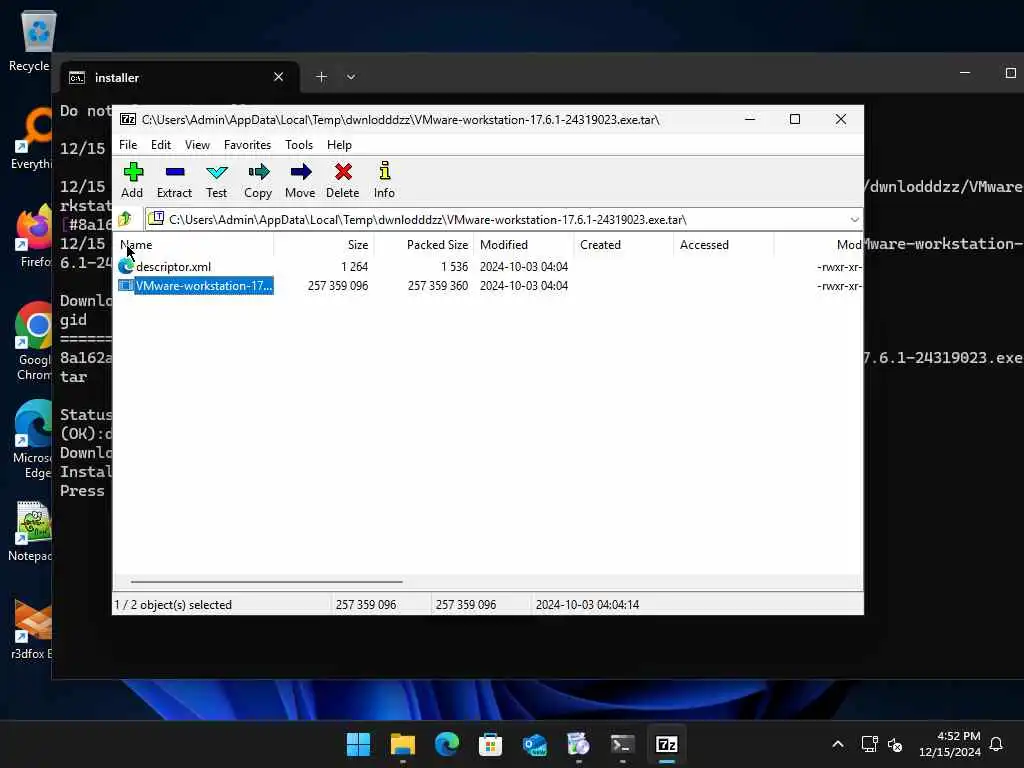Viewport: 1024px width, 768px height.
Task: Delete the selected file with the red X
Action: [343, 180]
